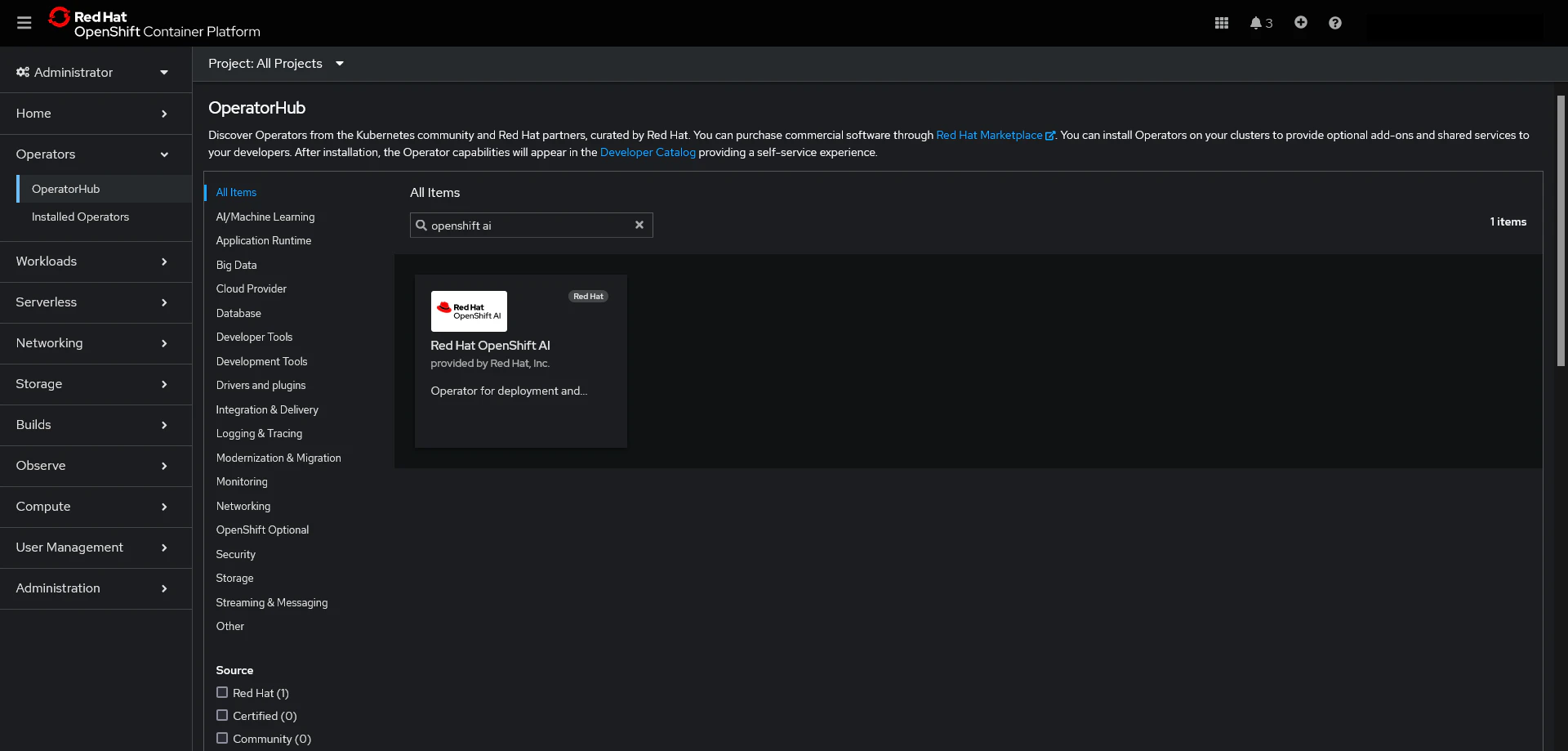The width and height of the screenshot is (1568, 751).
Task: Open the application launcher grid
Action: click(1222, 23)
